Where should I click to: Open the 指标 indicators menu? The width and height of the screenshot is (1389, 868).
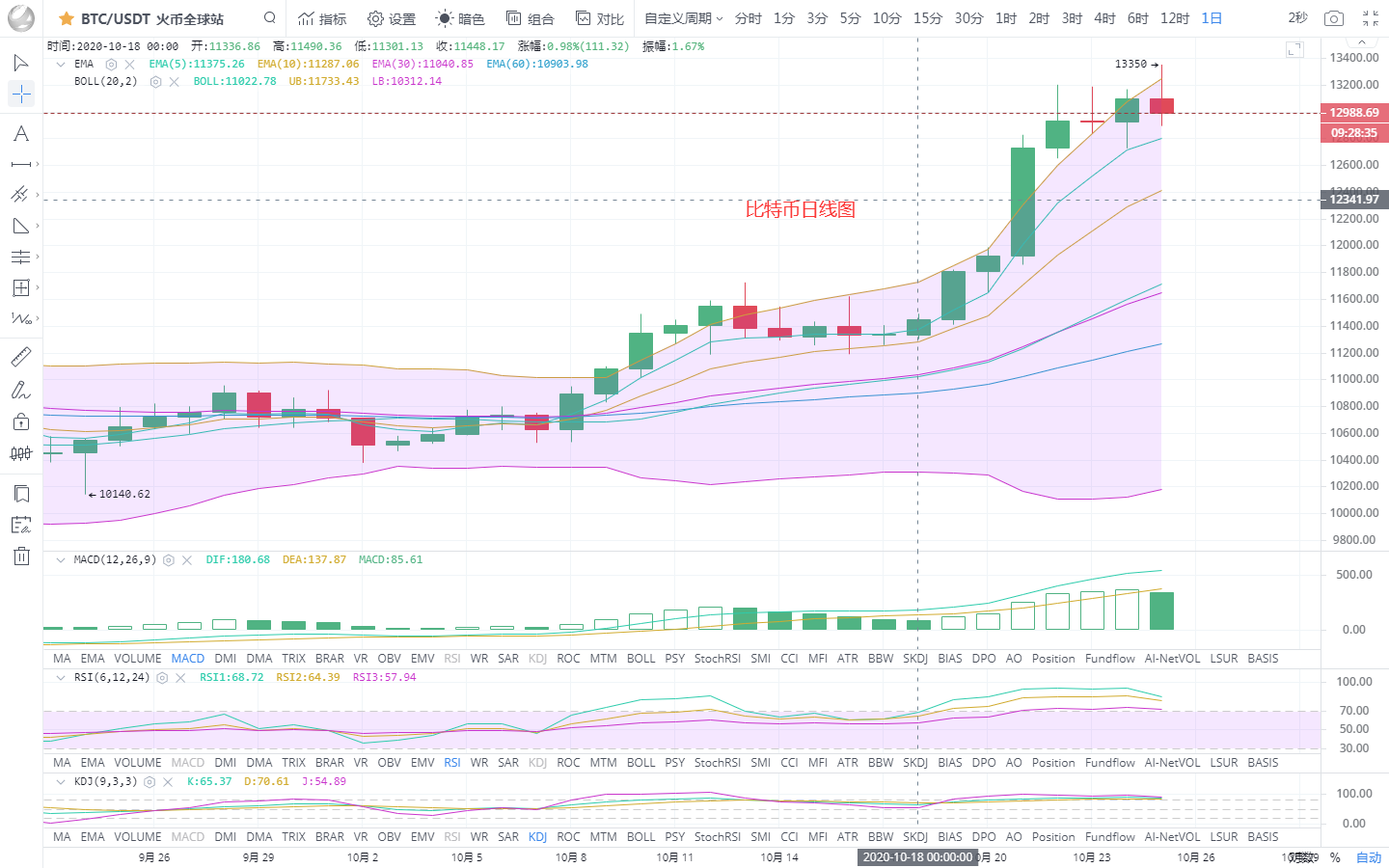(322, 18)
